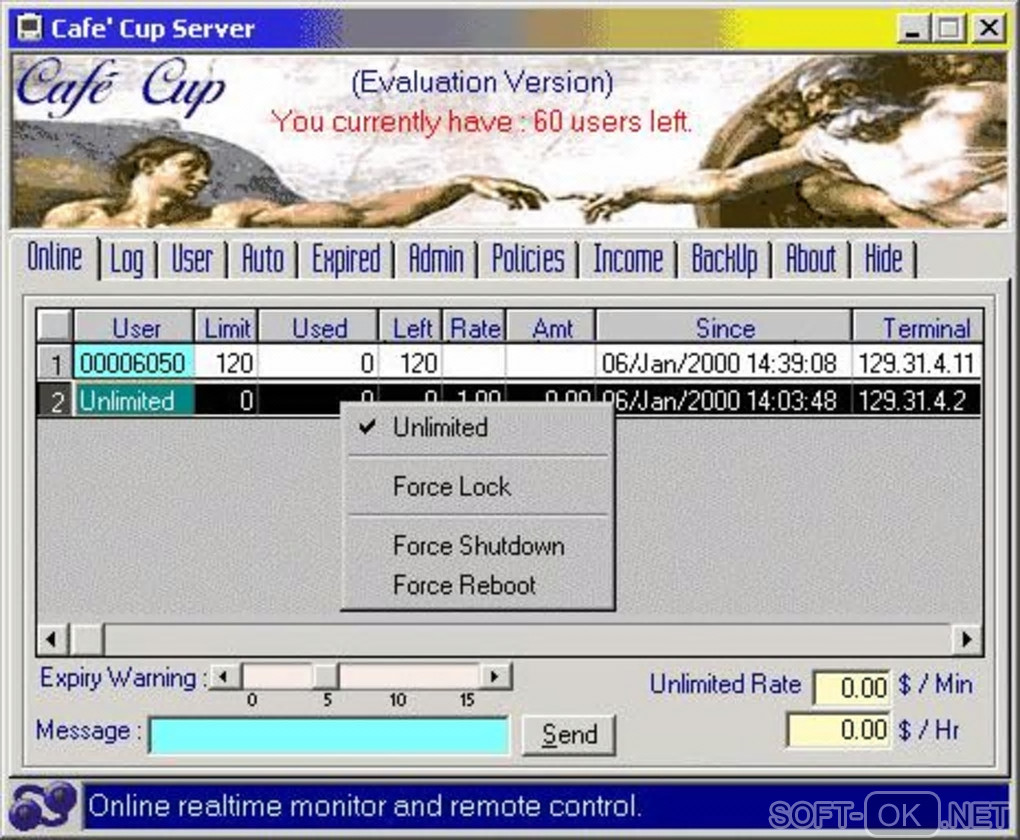Click the Unlimited Rate $ / Min field
Image resolution: width=1020 pixels, height=840 pixels.
pyautogui.click(x=852, y=687)
